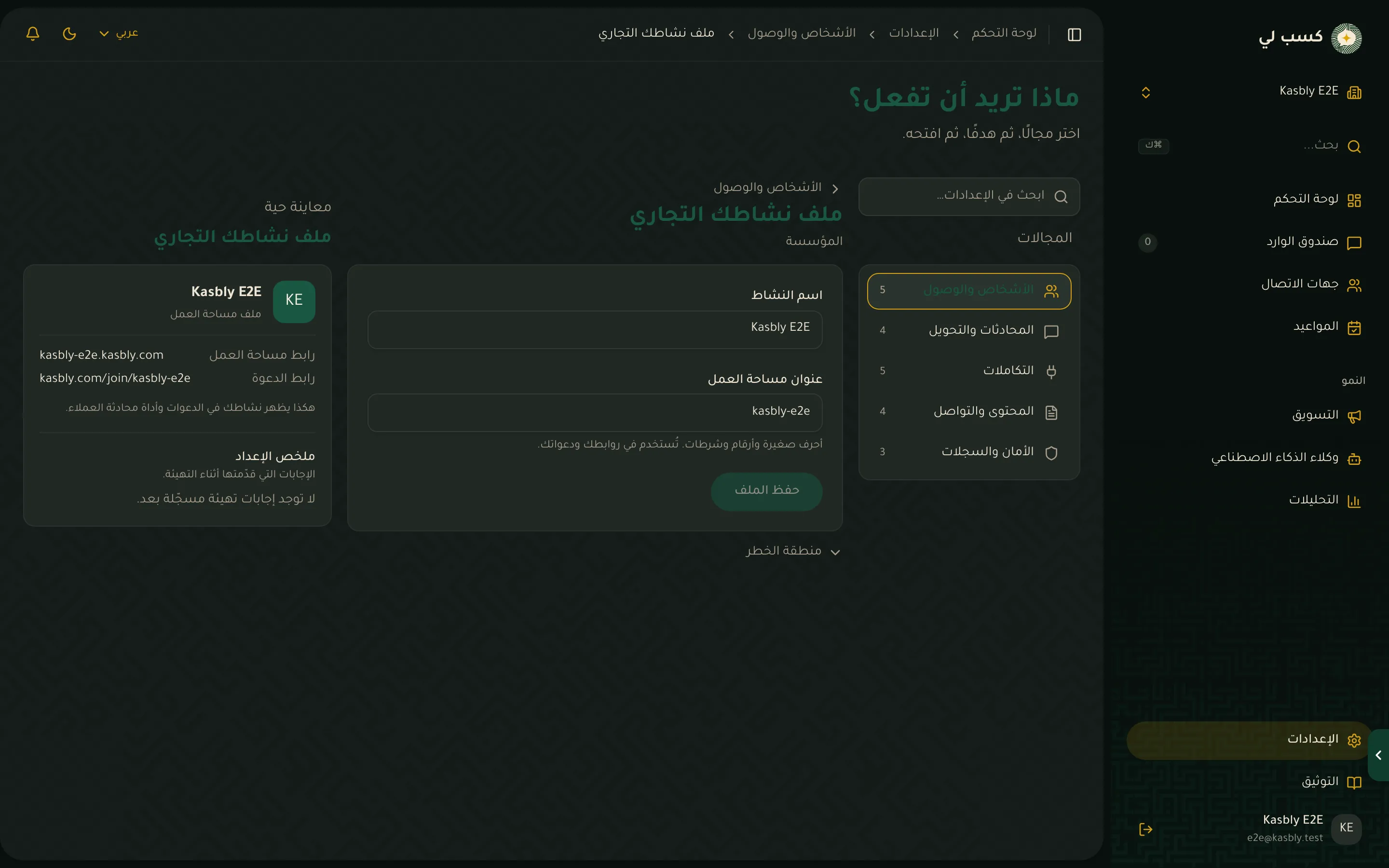The width and height of the screenshot is (1389, 868).
Task: Select the المحادثات والتحويل domain
Action: click(x=969, y=331)
